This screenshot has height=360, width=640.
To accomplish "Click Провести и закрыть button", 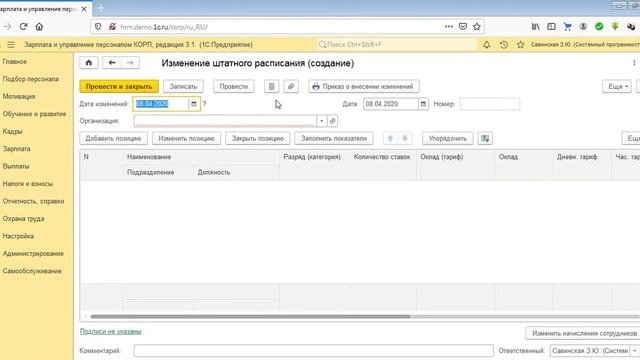I will pyautogui.click(x=119, y=87).
